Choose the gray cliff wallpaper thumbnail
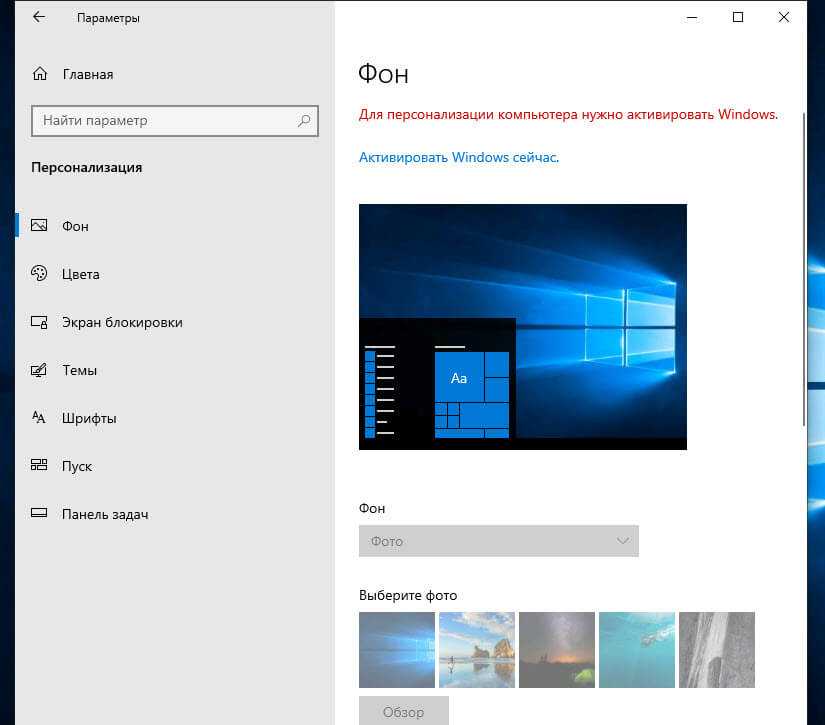This screenshot has height=725, width=825. 717,650
